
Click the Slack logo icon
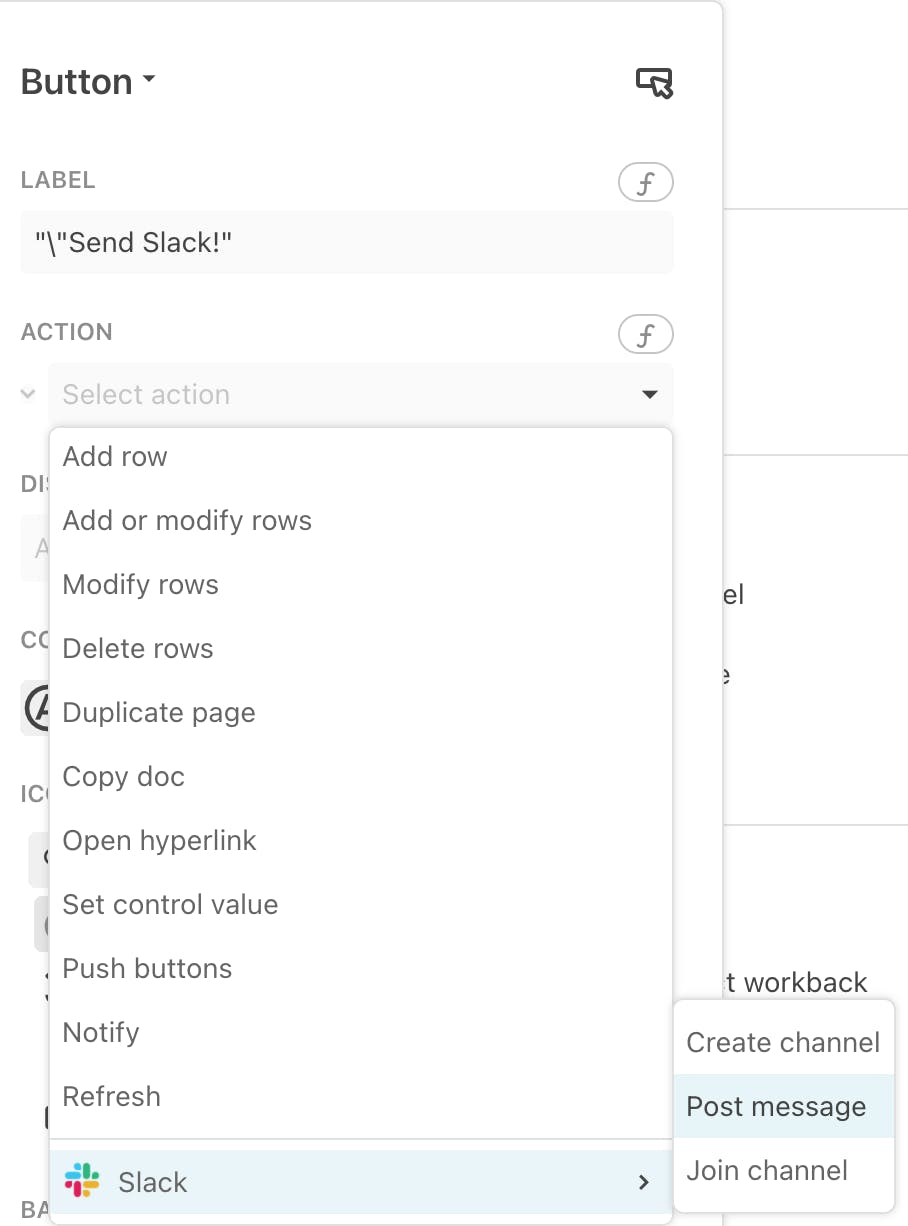tap(82, 1181)
